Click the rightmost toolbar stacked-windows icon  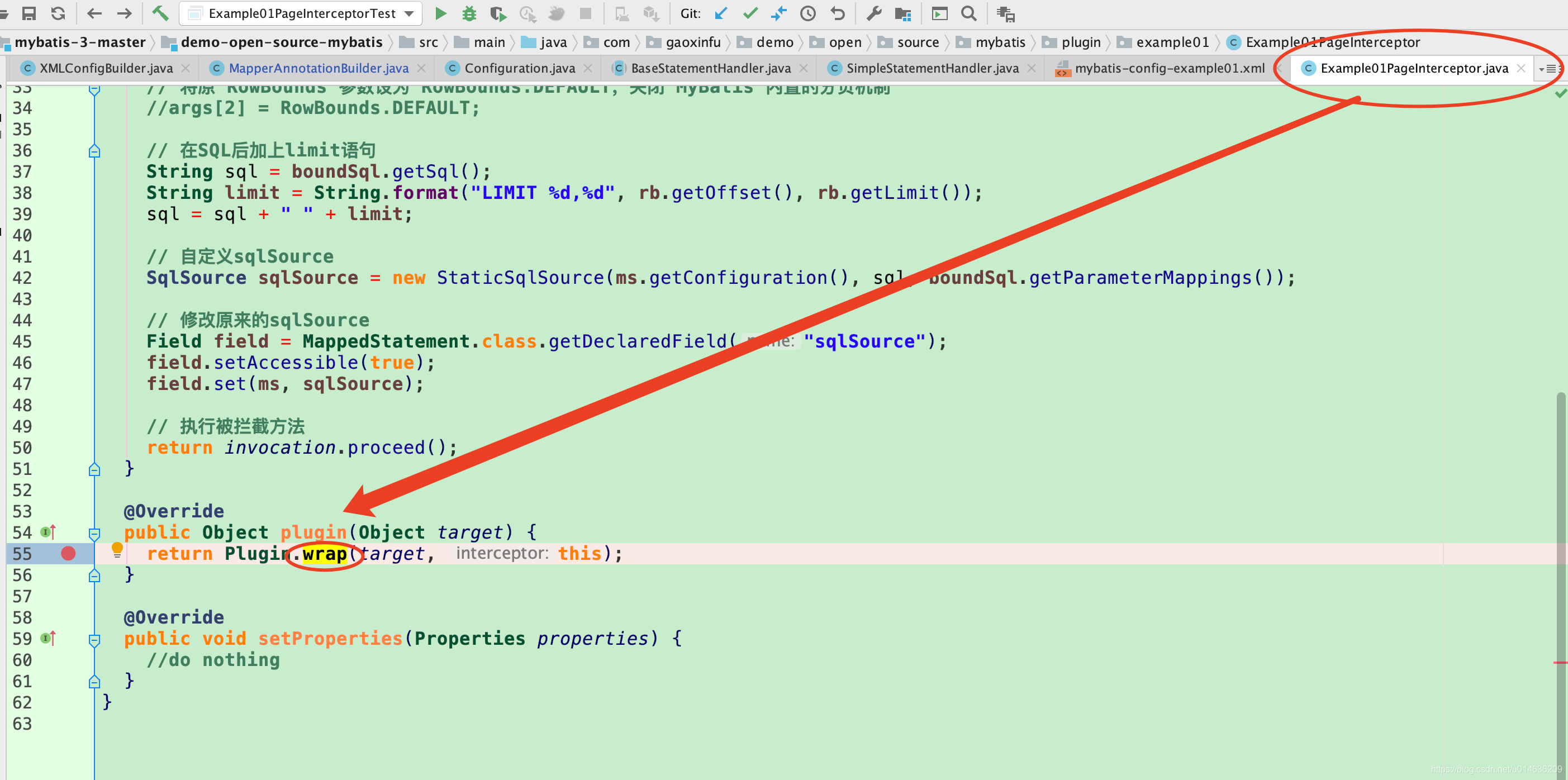pyautogui.click(x=1006, y=13)
